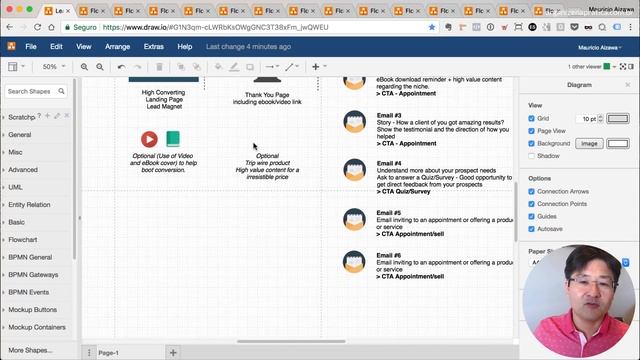
Task: Open the line color pencil tool
Action: (x=234, y=67)
